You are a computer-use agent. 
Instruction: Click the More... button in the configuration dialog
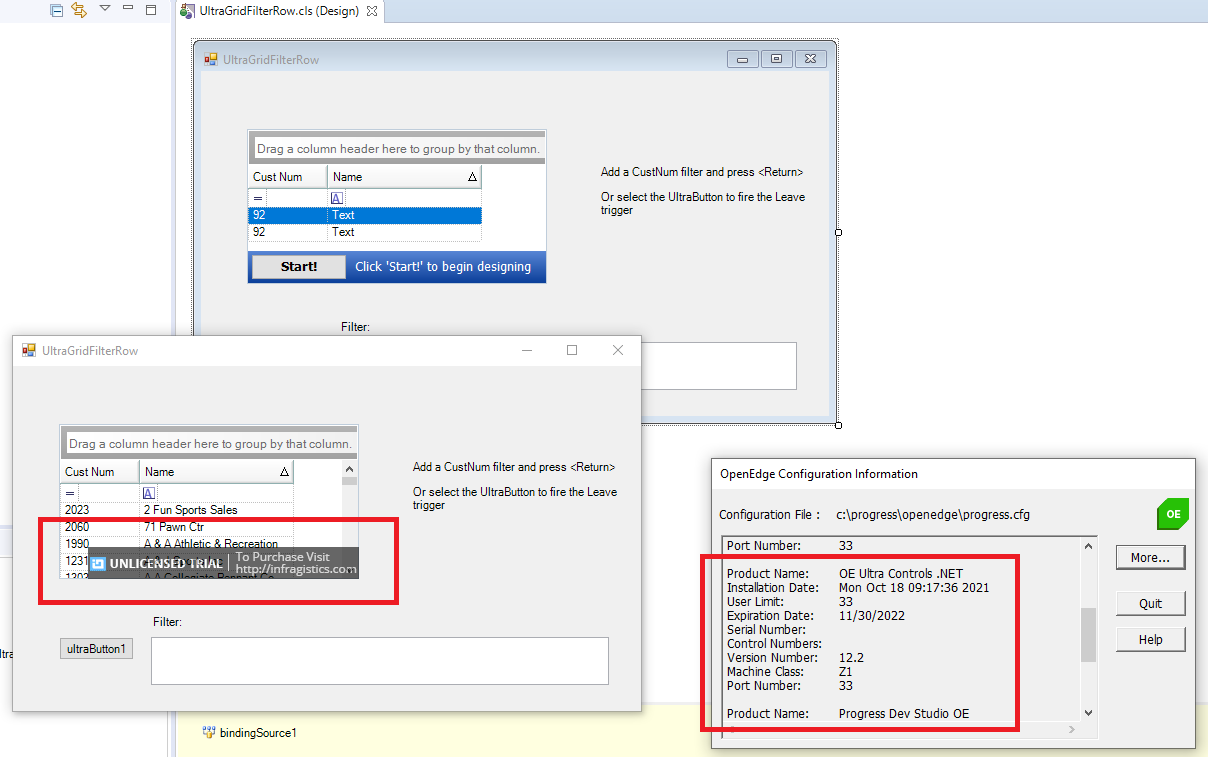1151,557
